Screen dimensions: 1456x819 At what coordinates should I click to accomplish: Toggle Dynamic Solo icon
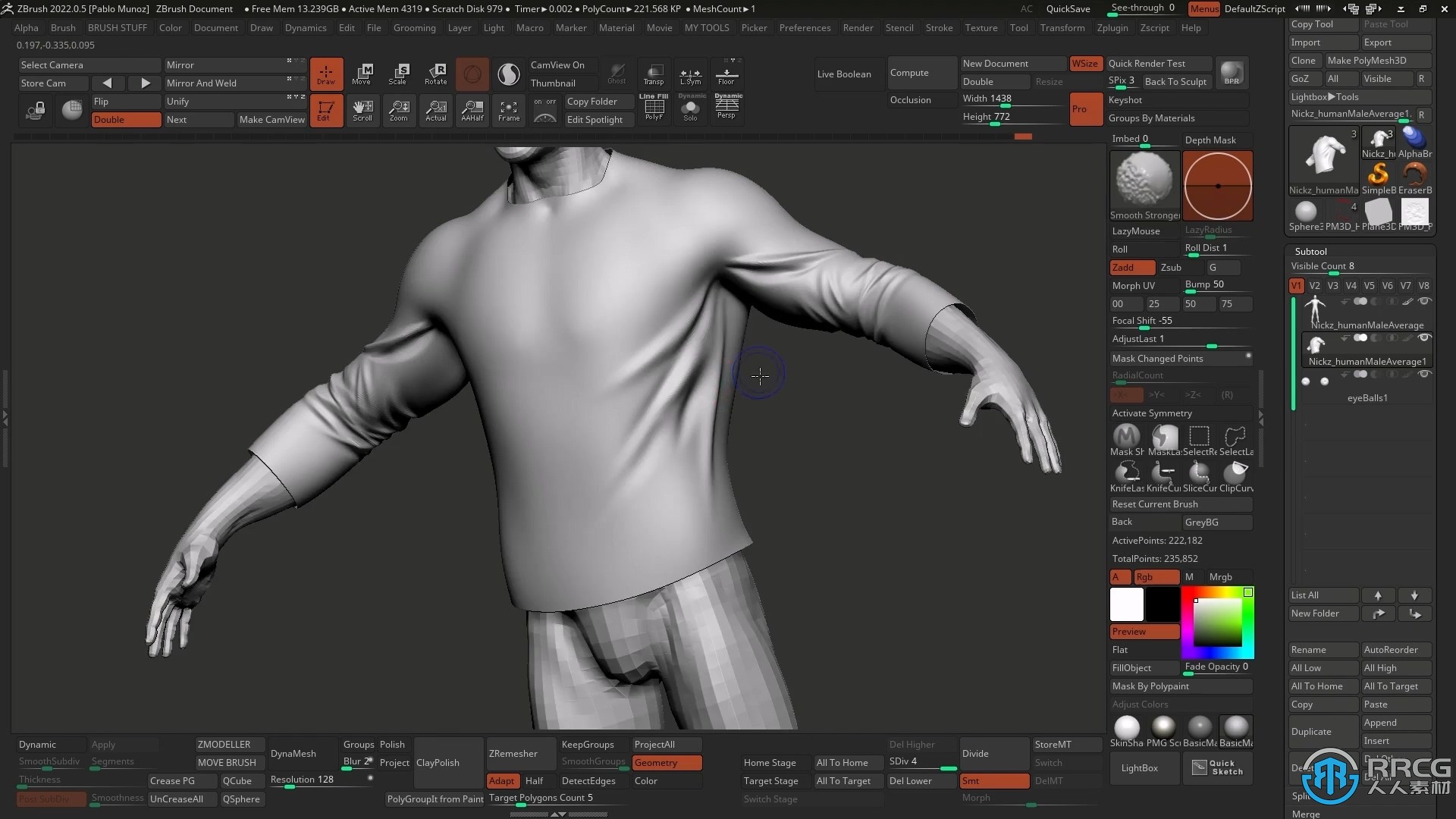point(691,108)
